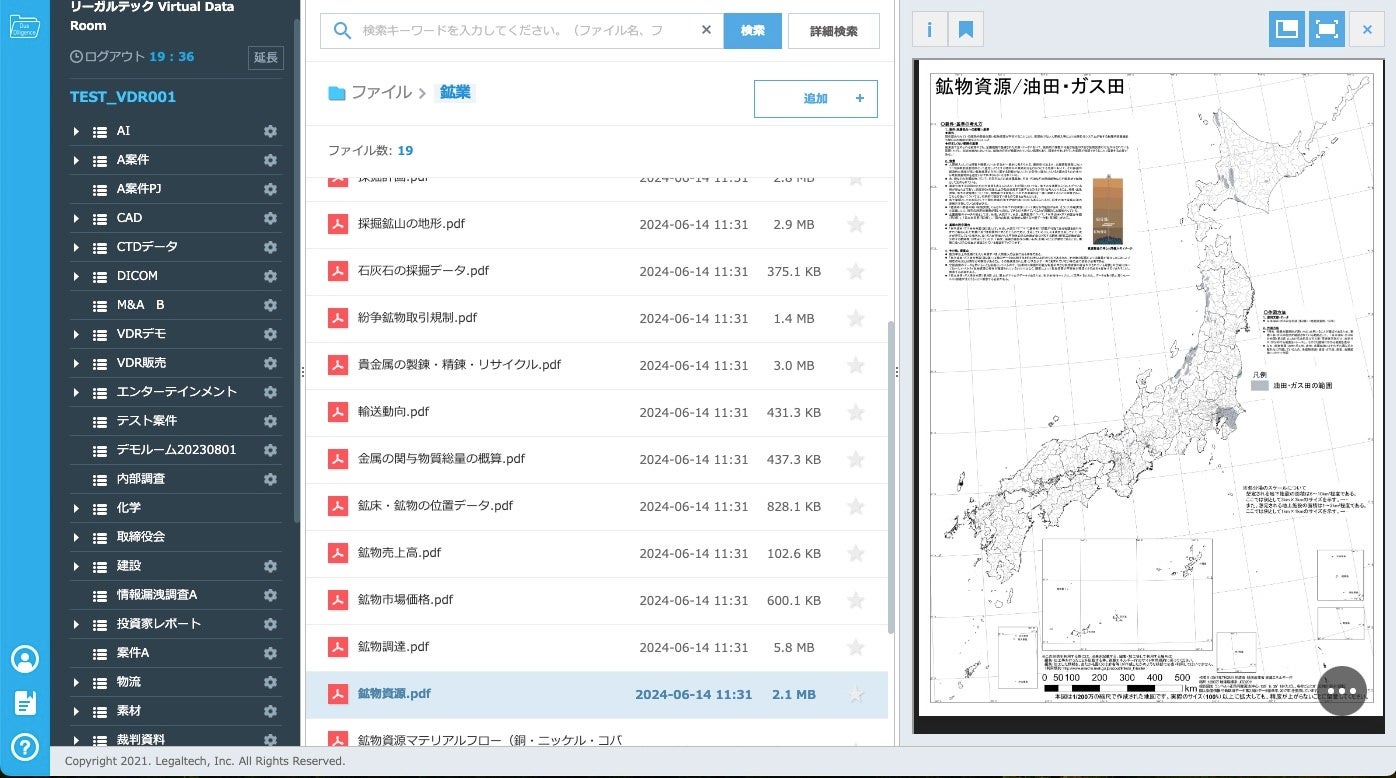The height and width of the screenshot is (778, 1396).
Task: Click the sidebar tree vertical scrollbar
Action: click(297, 270)
